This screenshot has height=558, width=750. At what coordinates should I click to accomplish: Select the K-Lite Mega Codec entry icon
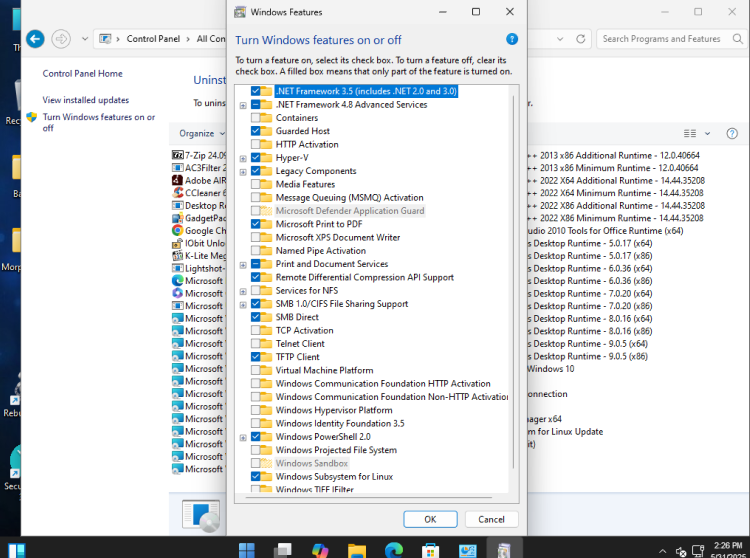(x=177, y=255)
